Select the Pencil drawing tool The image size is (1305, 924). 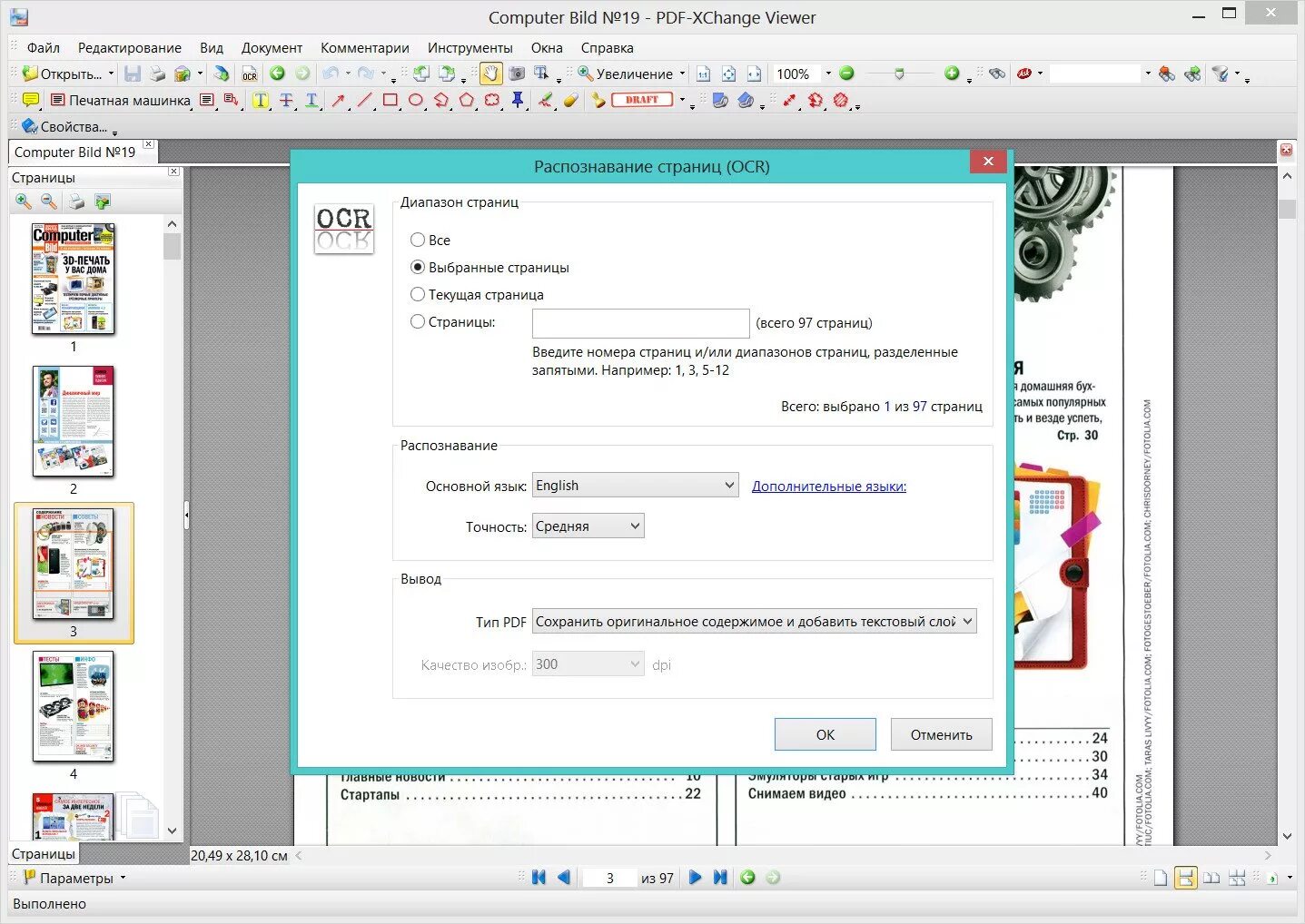[545, 100]
